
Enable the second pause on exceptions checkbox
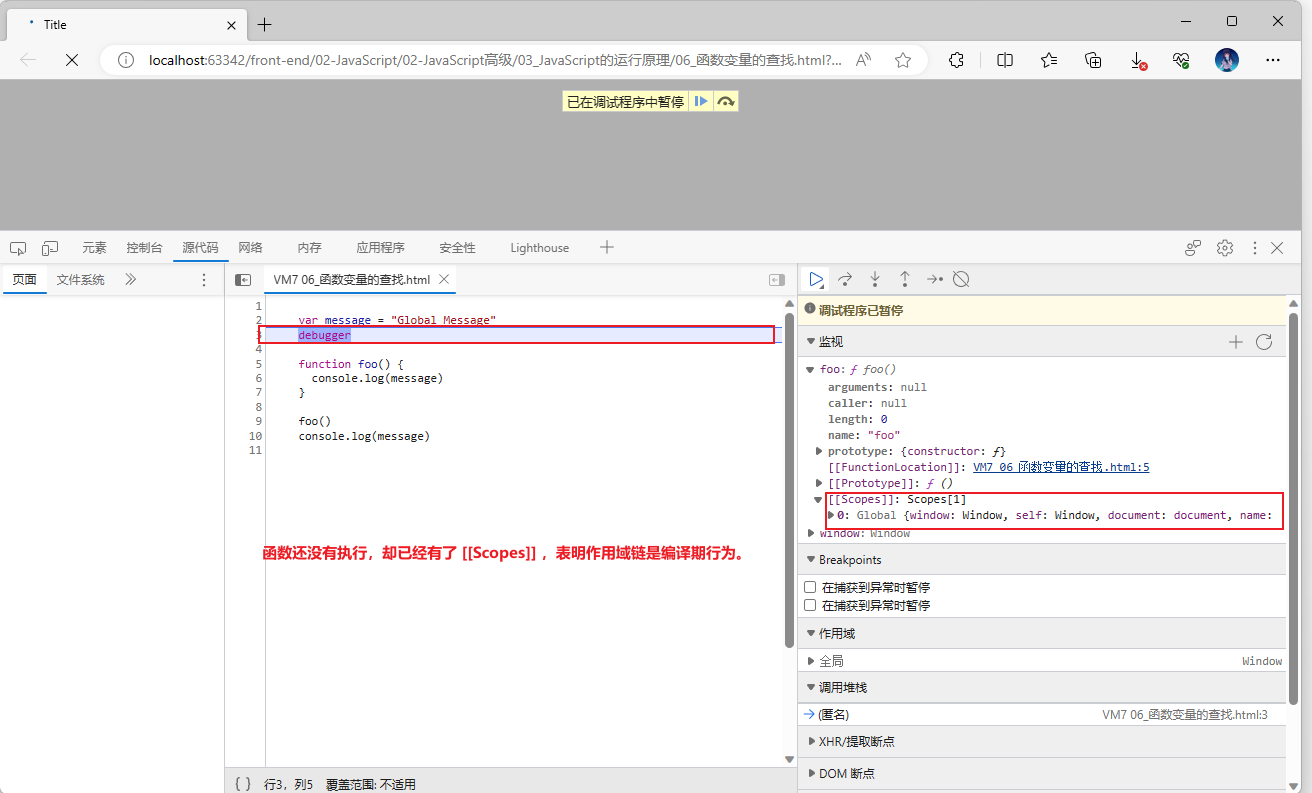pos(811,606)
